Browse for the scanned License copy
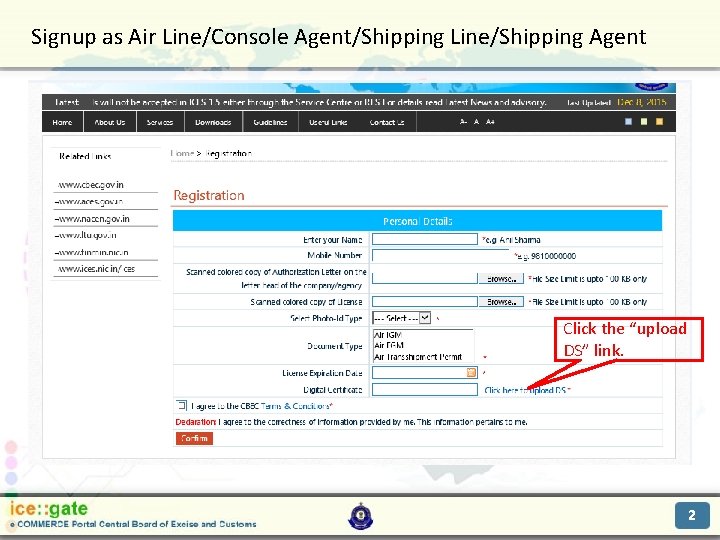The image size is (720, 540). 501,301
